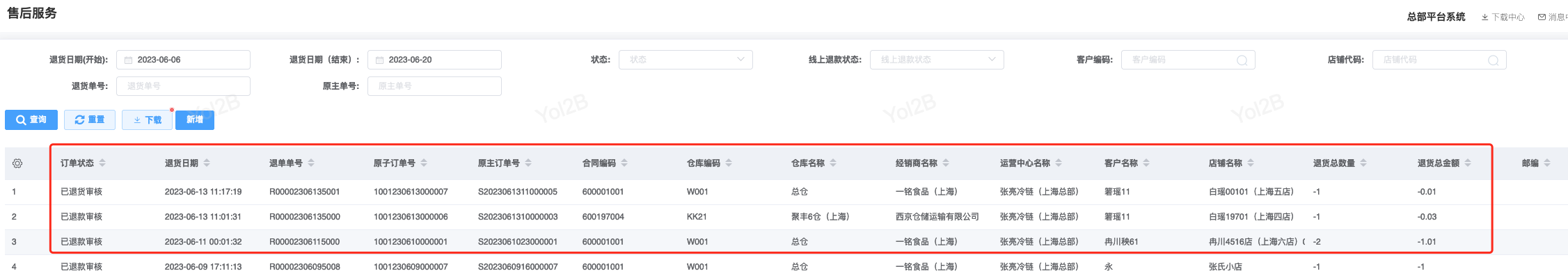
Task: Focus the 退货单号 input field
Action: click(x=183, y=86)
